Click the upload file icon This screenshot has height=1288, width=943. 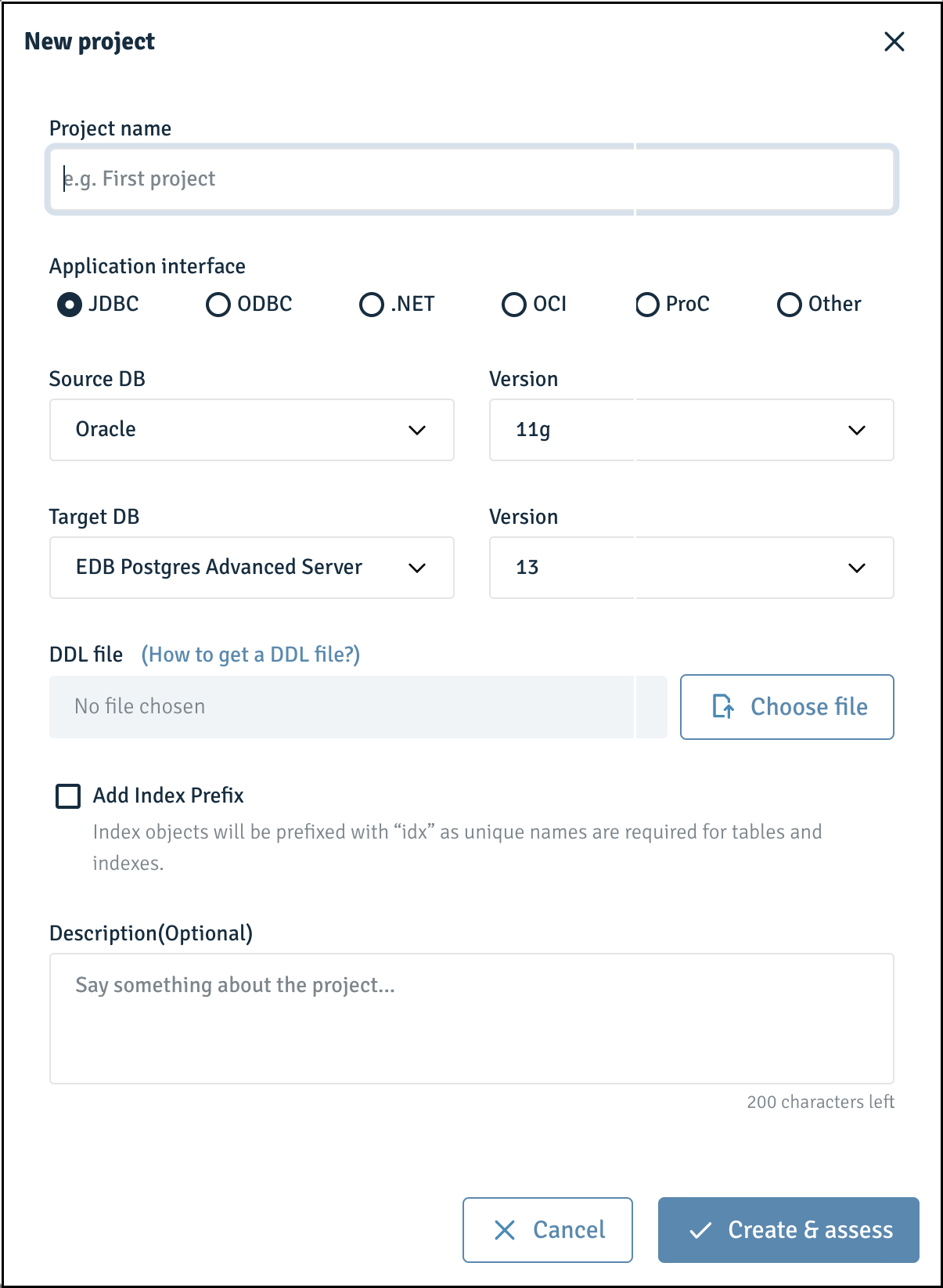[722, 706]
